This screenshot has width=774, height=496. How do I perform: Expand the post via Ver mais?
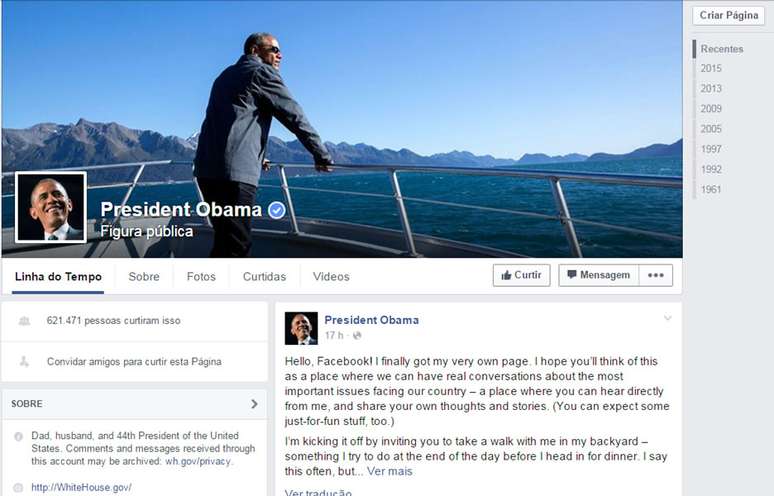click(389, 471)
